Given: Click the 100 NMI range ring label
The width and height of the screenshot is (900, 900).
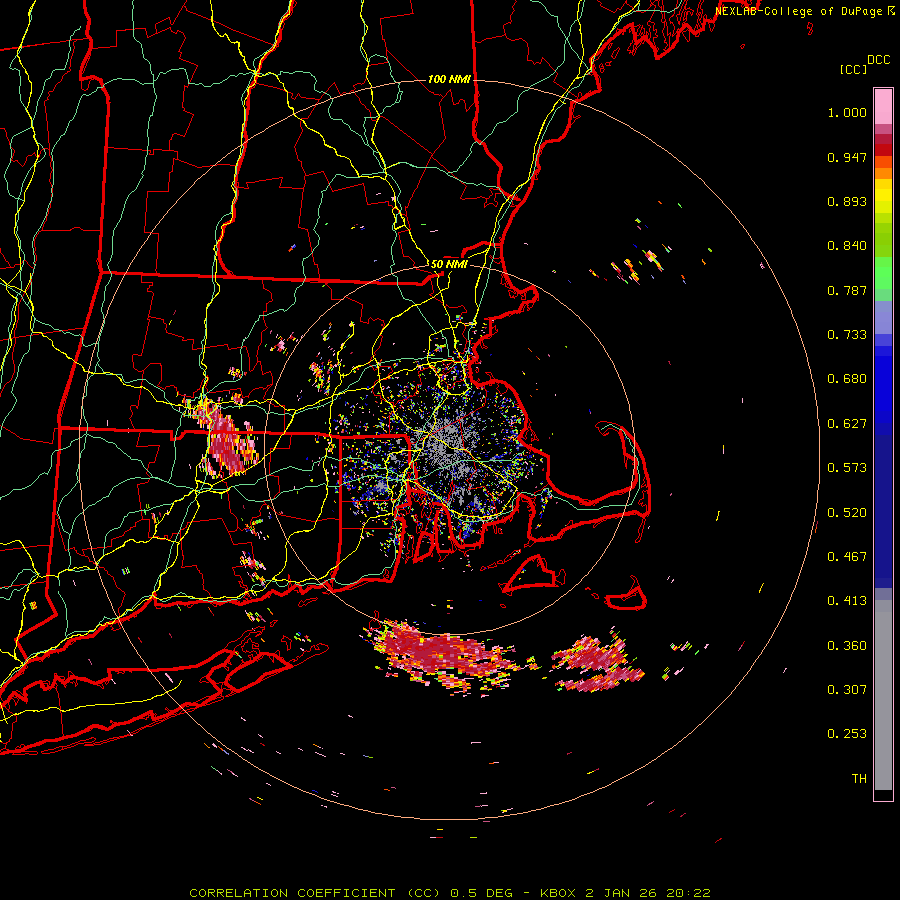Looking at the screenshot, I should click(449, 79).
